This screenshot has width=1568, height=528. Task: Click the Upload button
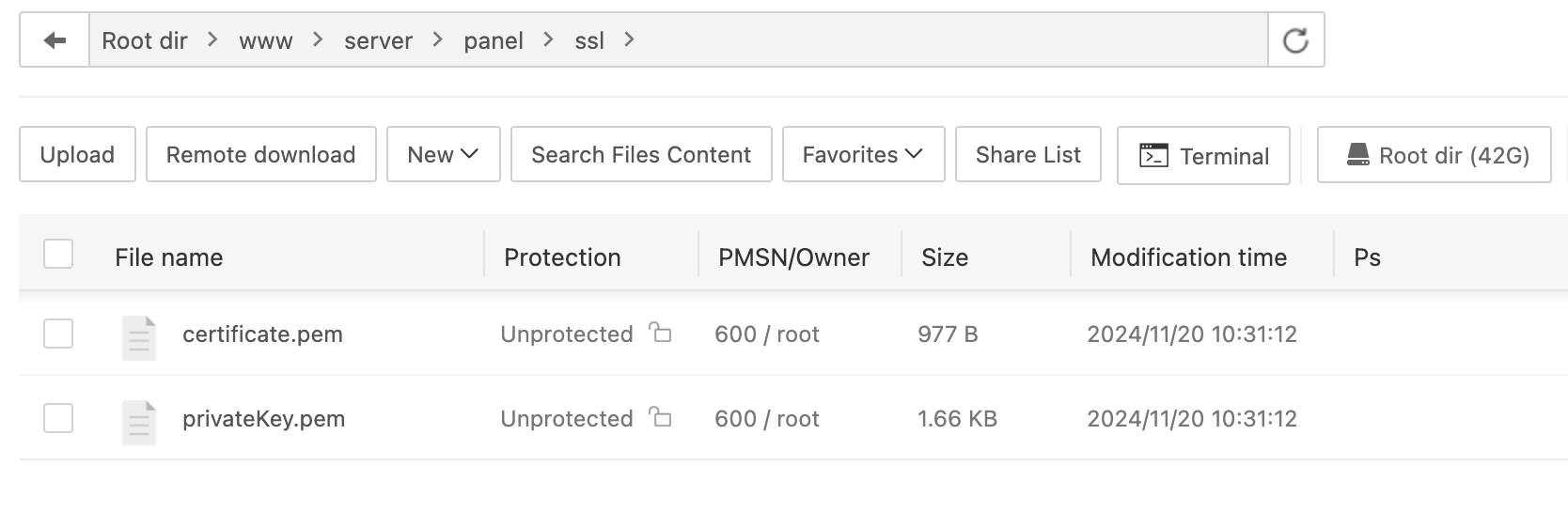pyautogui.click(x=77, y=155)
